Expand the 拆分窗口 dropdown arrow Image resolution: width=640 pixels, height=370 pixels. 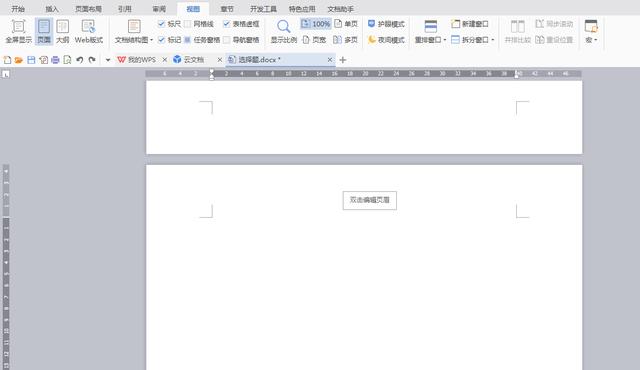(493, 40)
